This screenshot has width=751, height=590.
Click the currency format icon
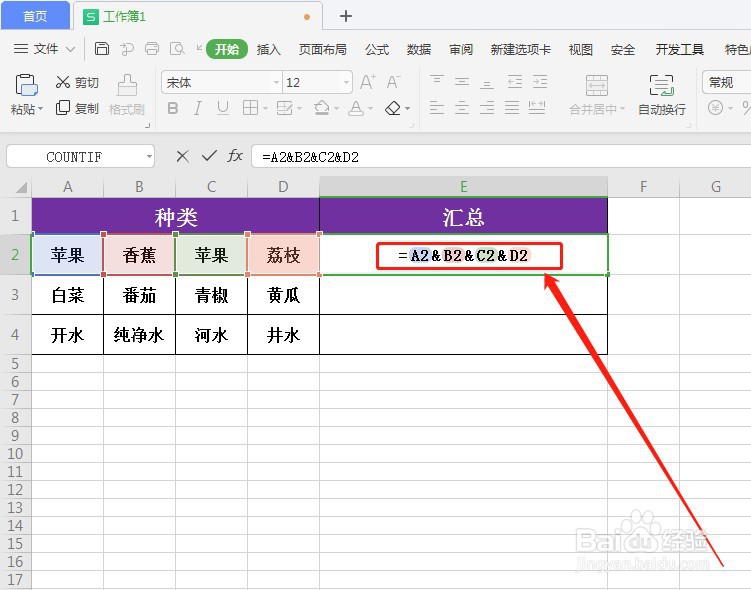[716, 108]
